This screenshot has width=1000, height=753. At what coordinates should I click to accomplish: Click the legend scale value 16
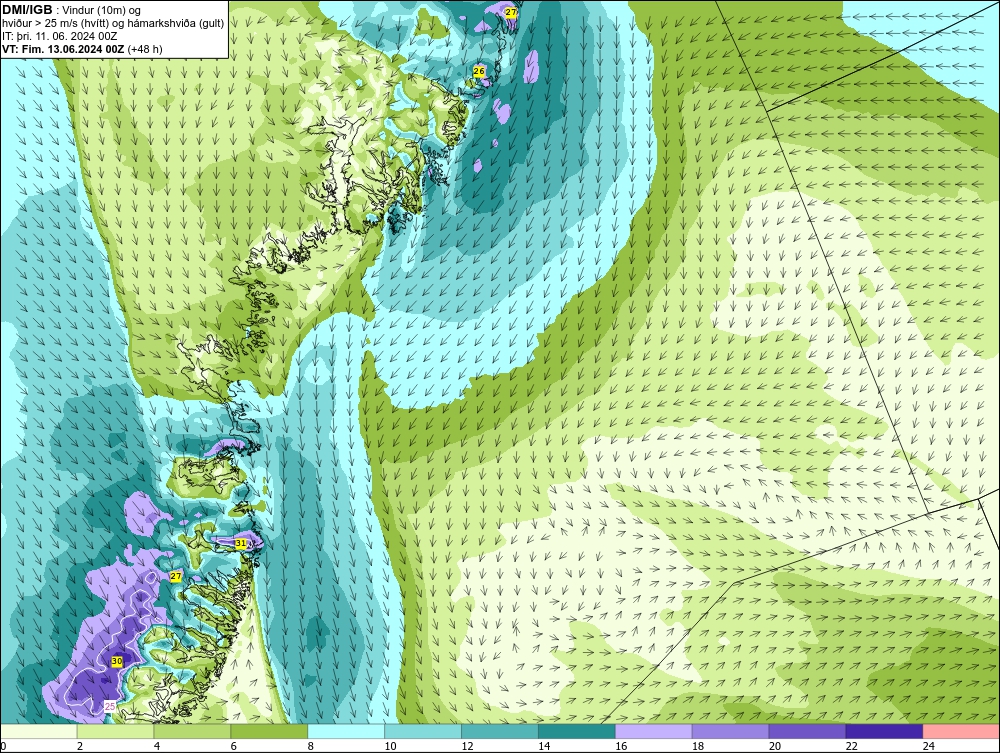tap(621, 746)
